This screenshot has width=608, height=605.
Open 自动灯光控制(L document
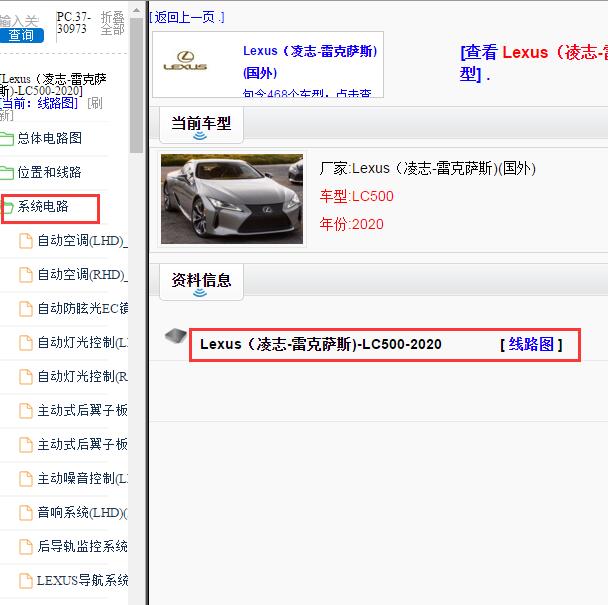83,342
